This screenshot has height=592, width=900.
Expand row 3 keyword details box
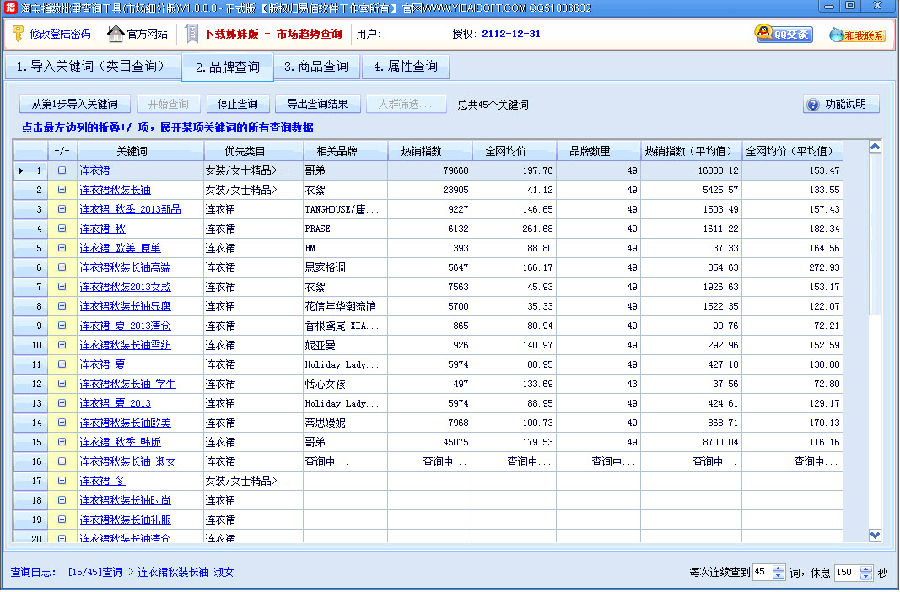(x=62, y=209)
